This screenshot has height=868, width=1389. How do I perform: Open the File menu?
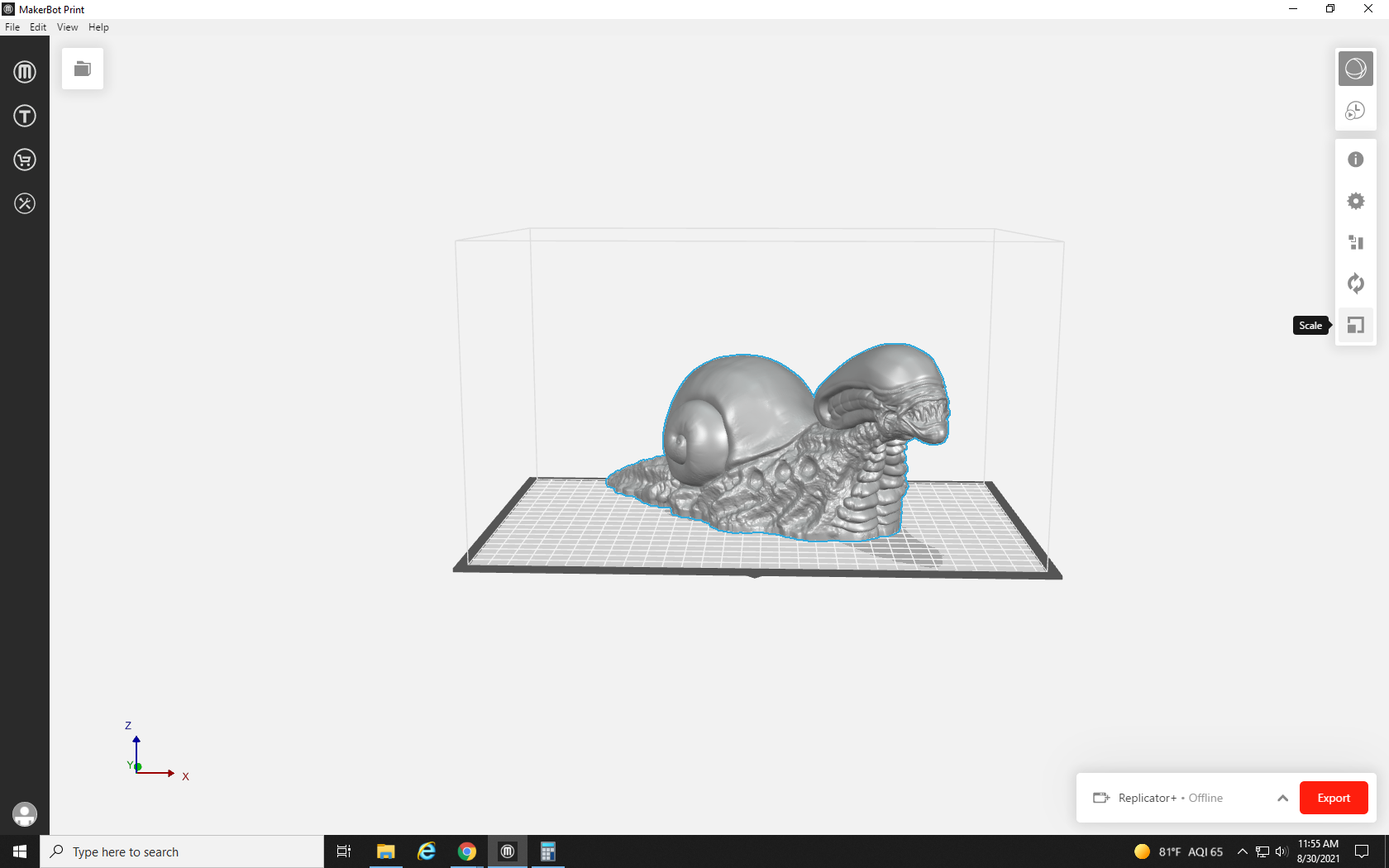pyautogui.click(x=12, y=27)
